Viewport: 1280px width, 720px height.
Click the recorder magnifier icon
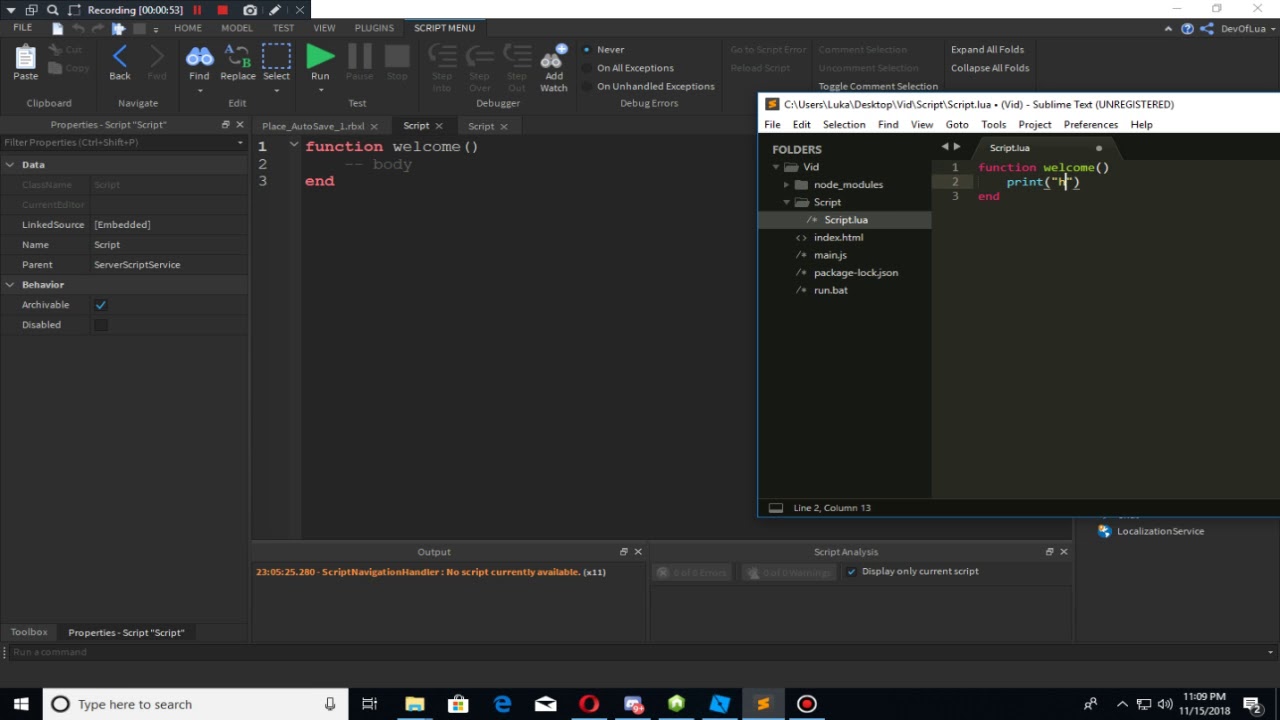pyautogui.click(x=53, y=10)
